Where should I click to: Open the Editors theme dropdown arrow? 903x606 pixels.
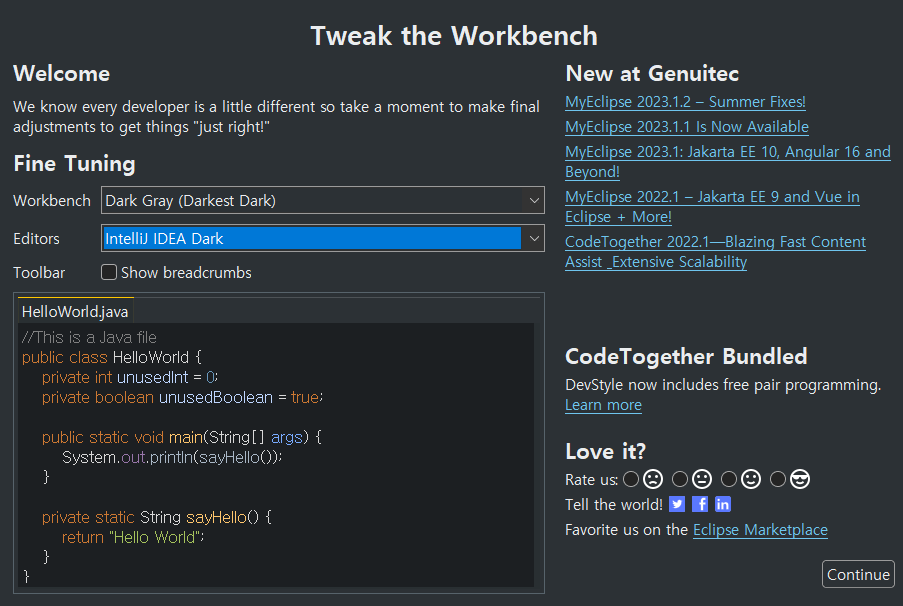[534, 238]
